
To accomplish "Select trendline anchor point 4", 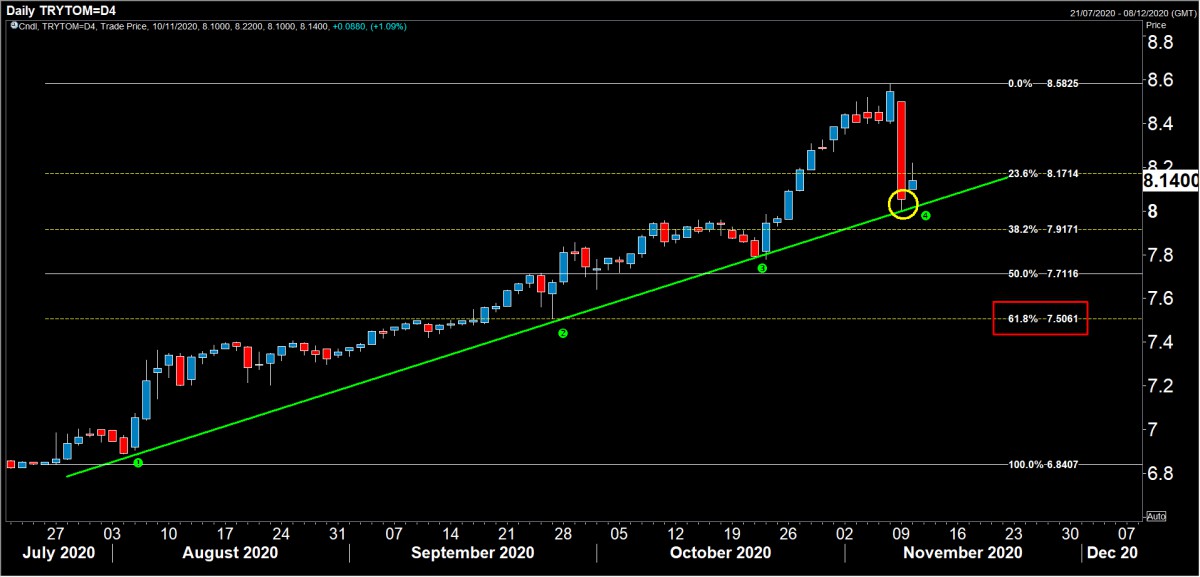I will pos(925,215).
